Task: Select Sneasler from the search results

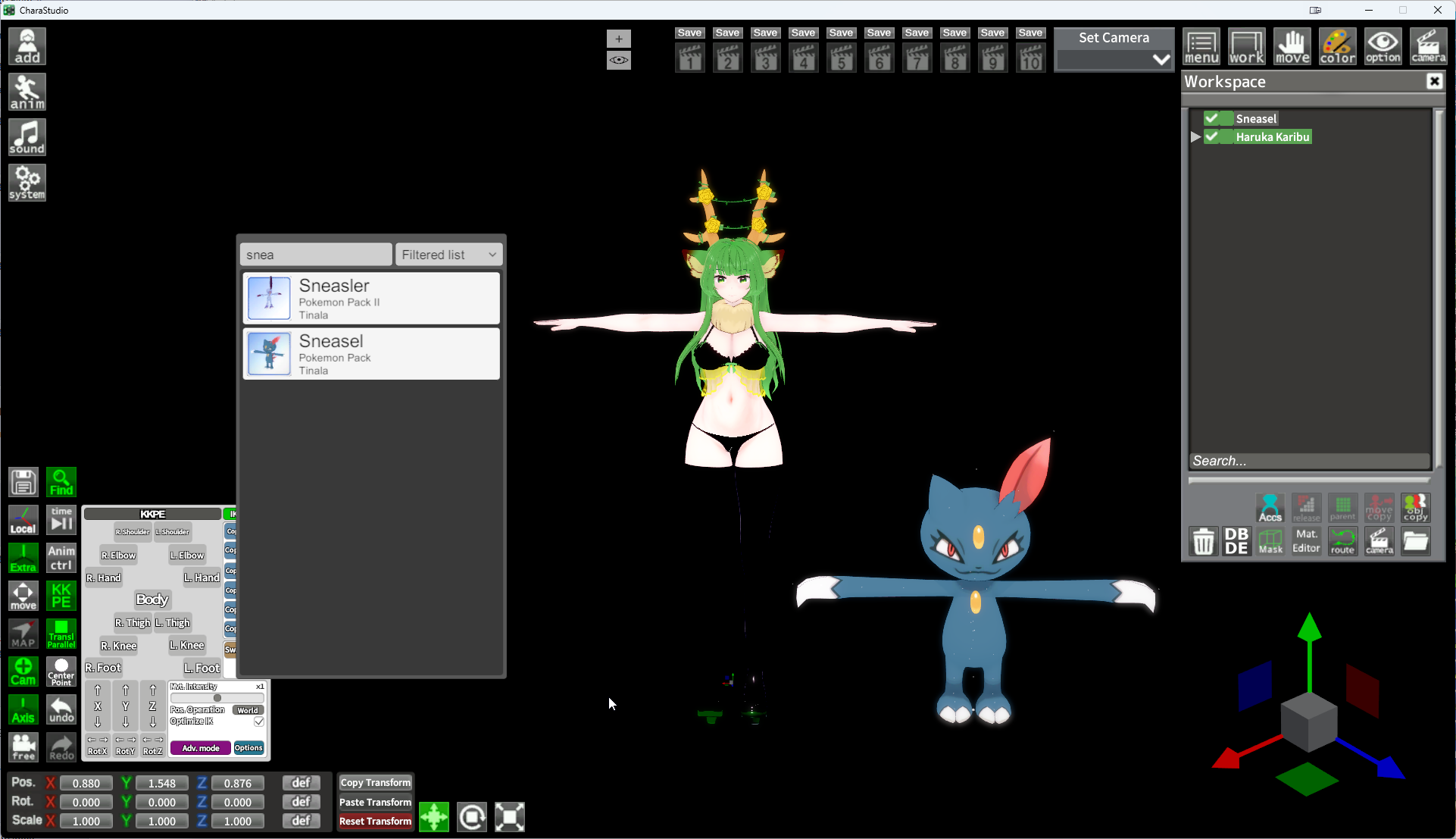Action: pyautogui.click(x=371, y=299)
